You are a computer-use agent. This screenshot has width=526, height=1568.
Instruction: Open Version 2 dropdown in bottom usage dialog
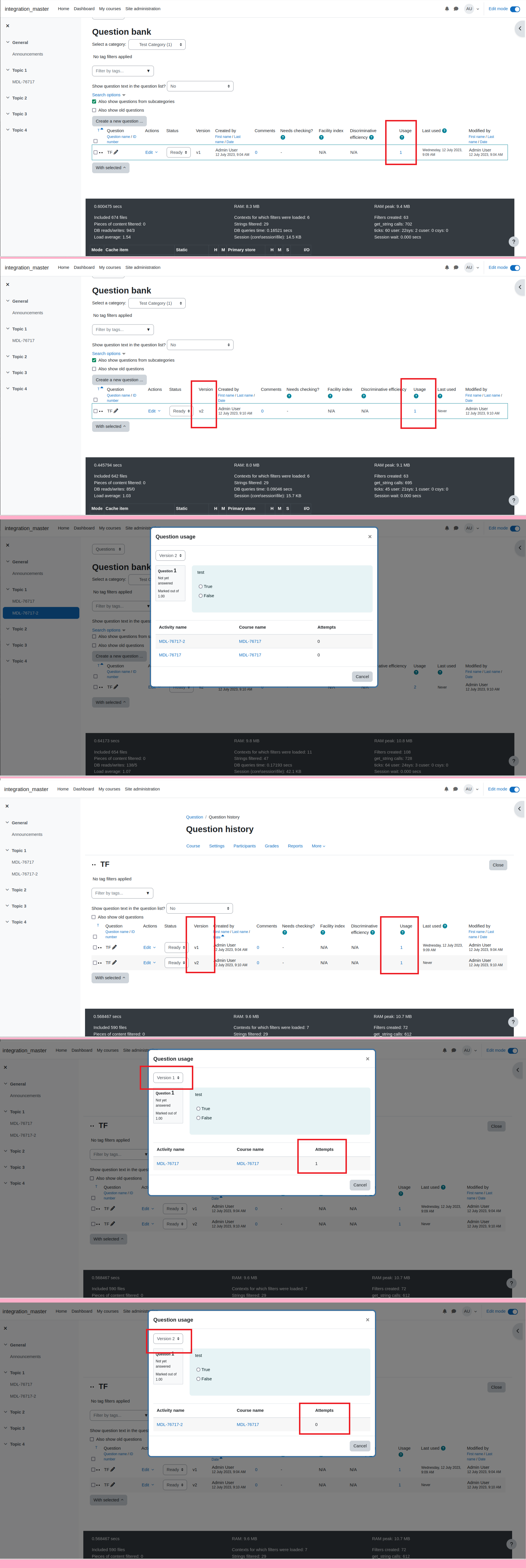click(x=168, y=1339)
